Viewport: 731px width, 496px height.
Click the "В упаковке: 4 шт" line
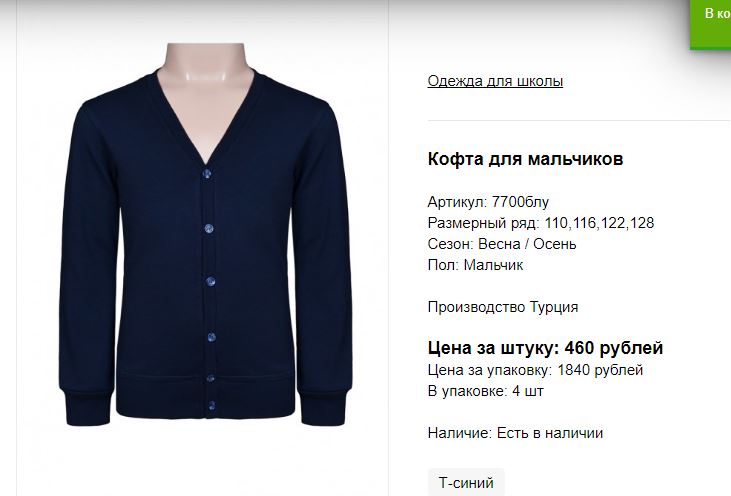coord(485,391)
